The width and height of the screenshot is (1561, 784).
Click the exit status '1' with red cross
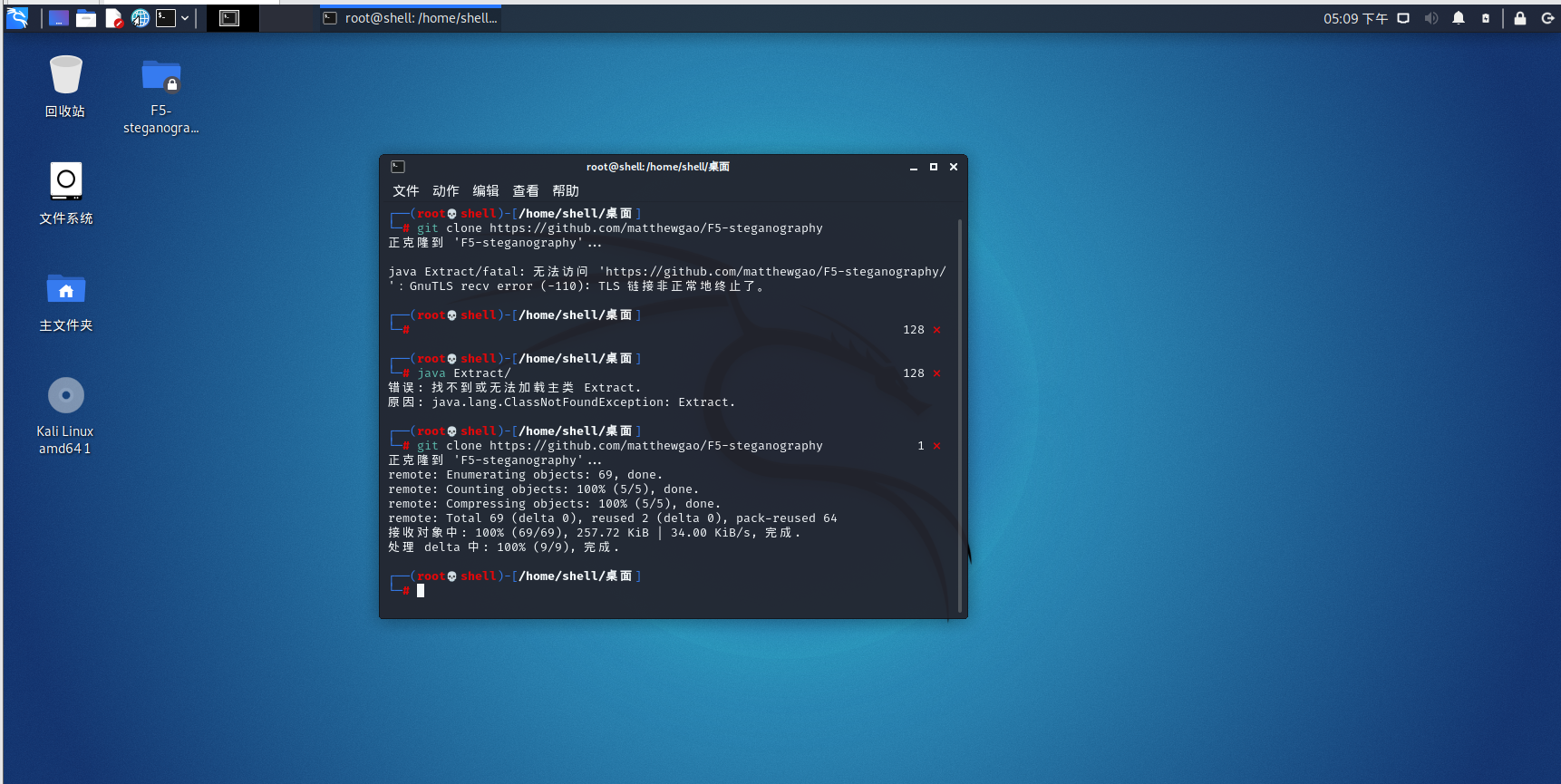929,446
